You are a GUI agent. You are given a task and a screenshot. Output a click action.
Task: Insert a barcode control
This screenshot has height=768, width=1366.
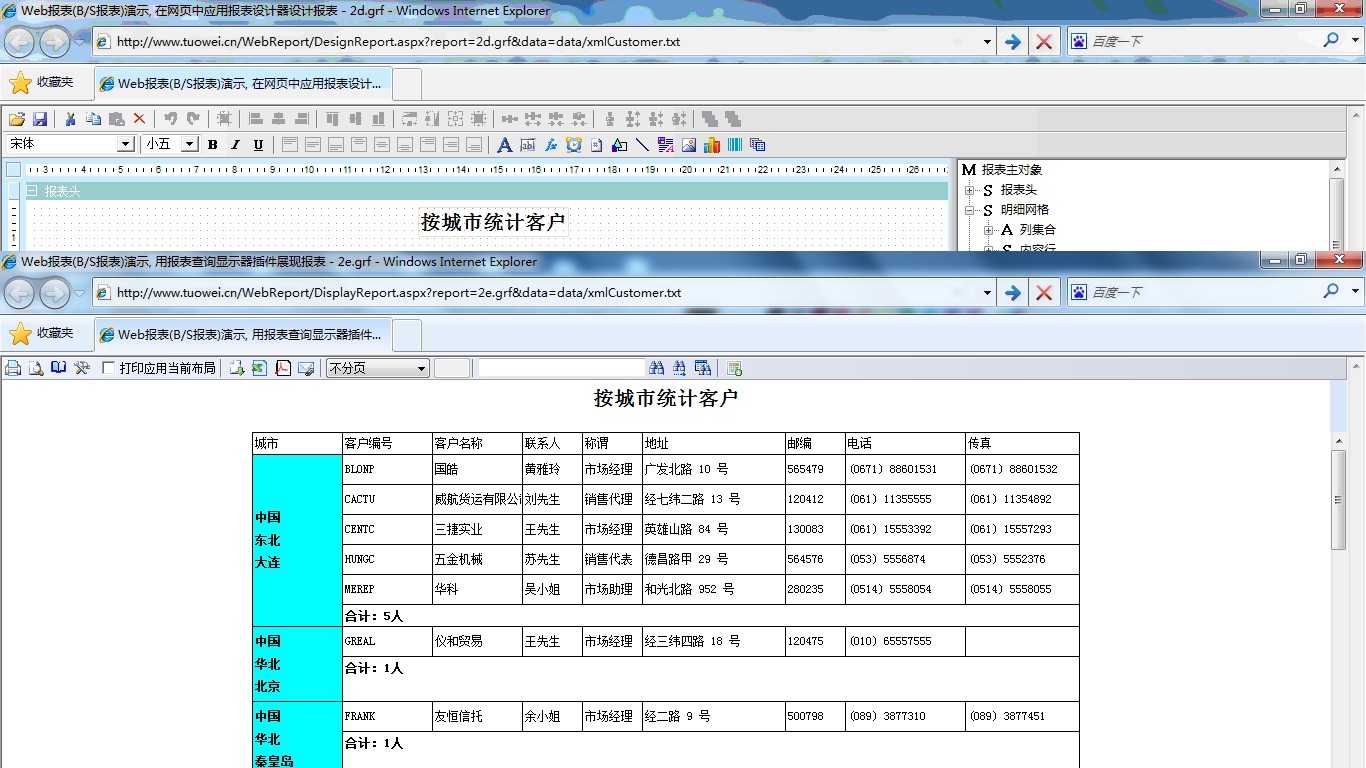[x=735, y=145]
